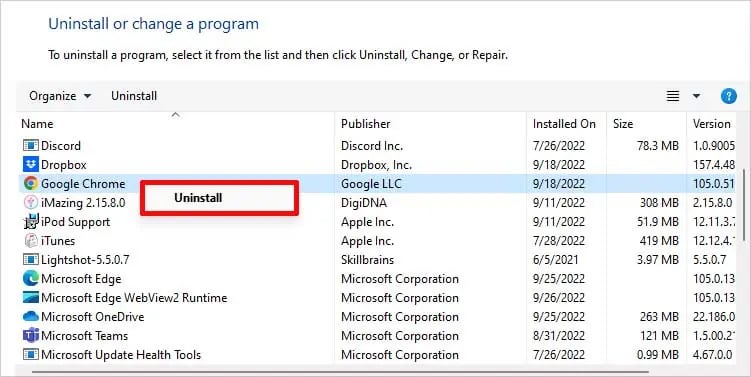Image resolution: width=751 pixels, height=377 pixels.
Task: Expand the view options dropdown arrow
Action: coord(696,96)
